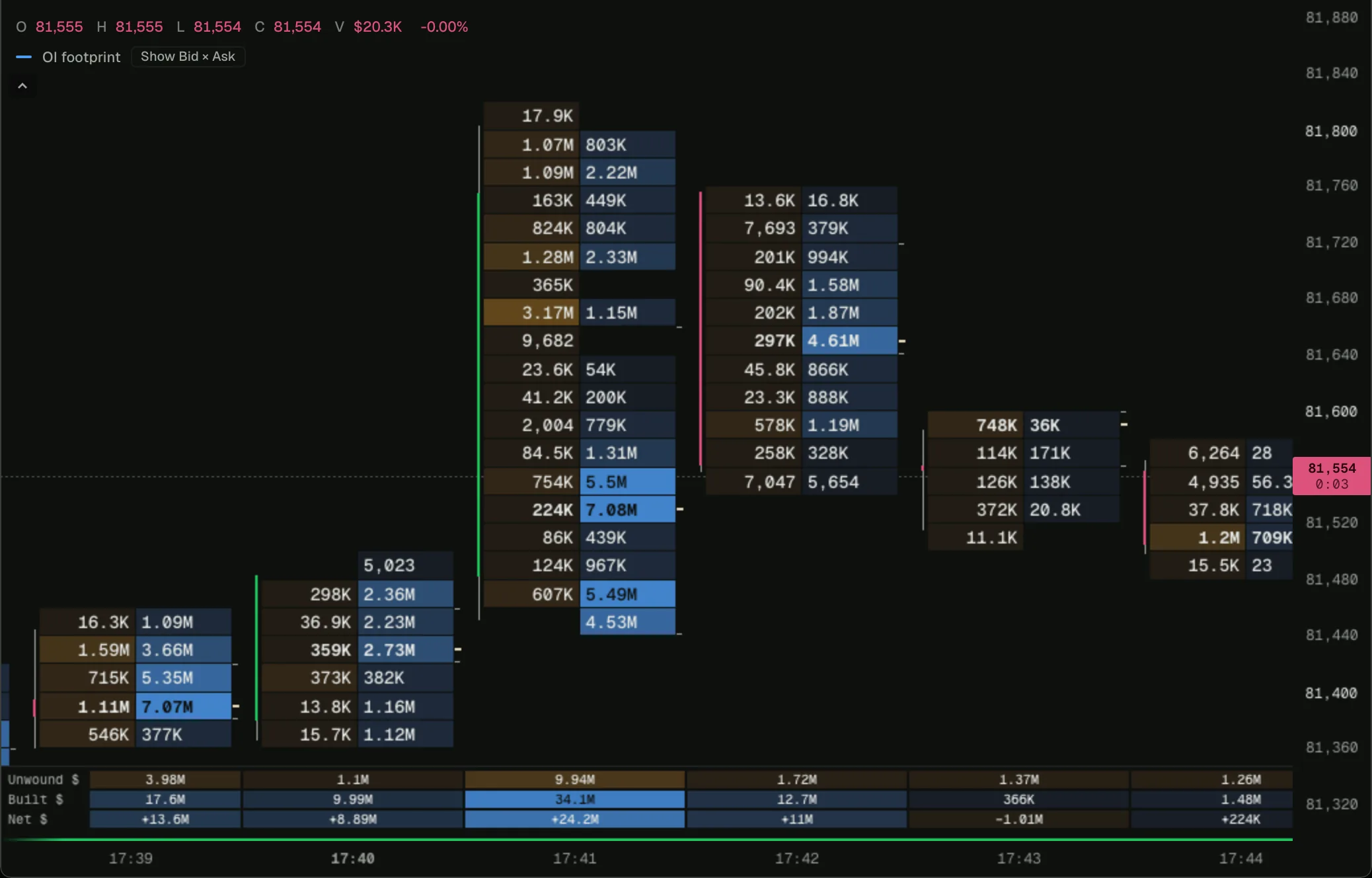Click the Unwound $ row label
This screenshot has height=878, width=1372.
43,779
